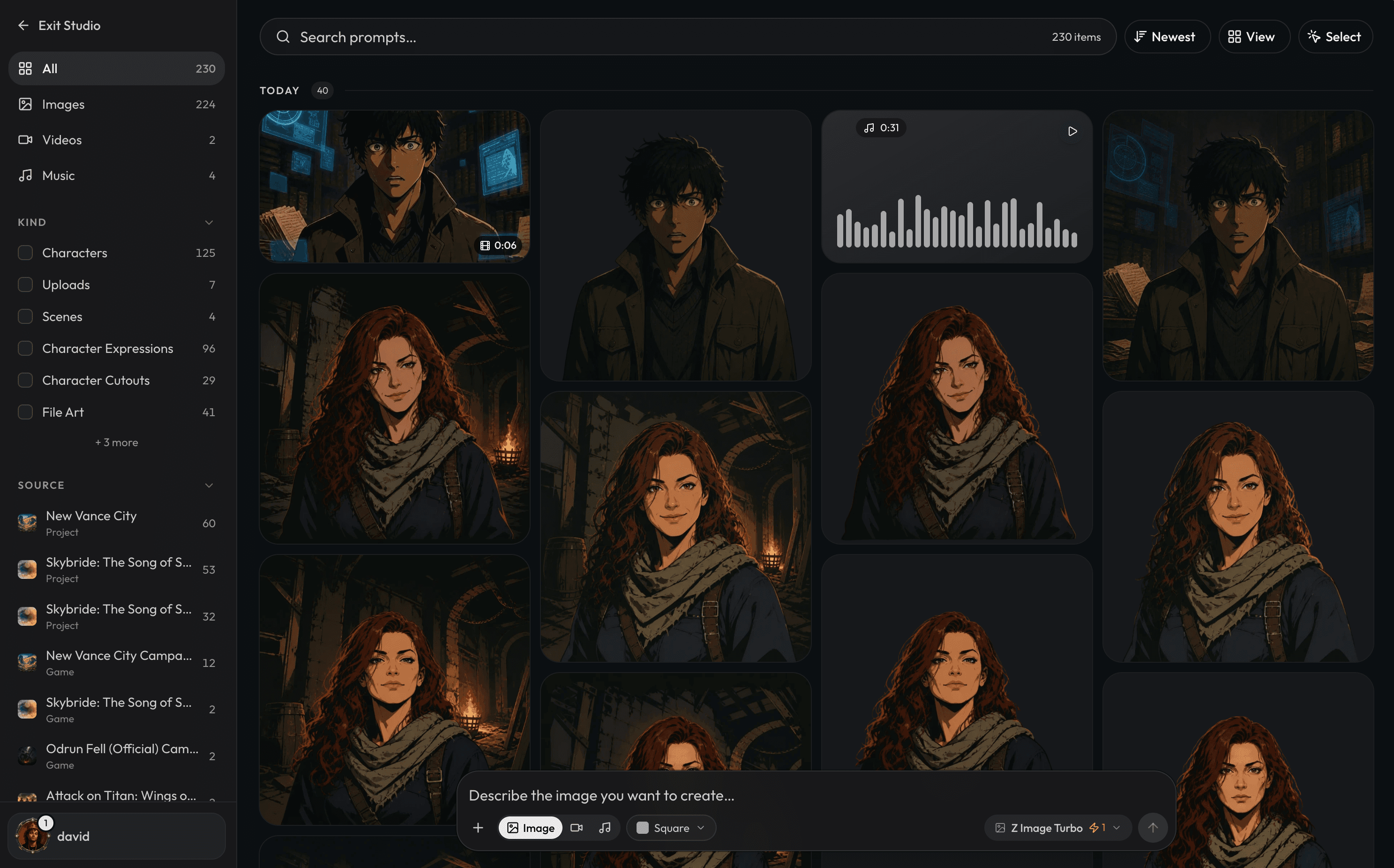
Task: Open the Z Image Turbo model dropdown
Action: tap(1057, 828)
